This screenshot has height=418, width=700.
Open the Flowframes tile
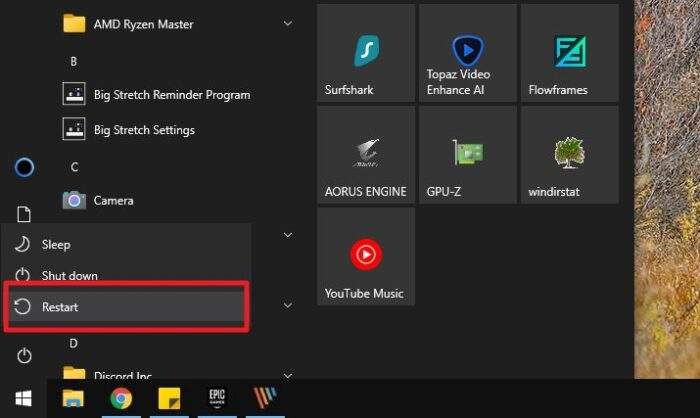[570, 53]
